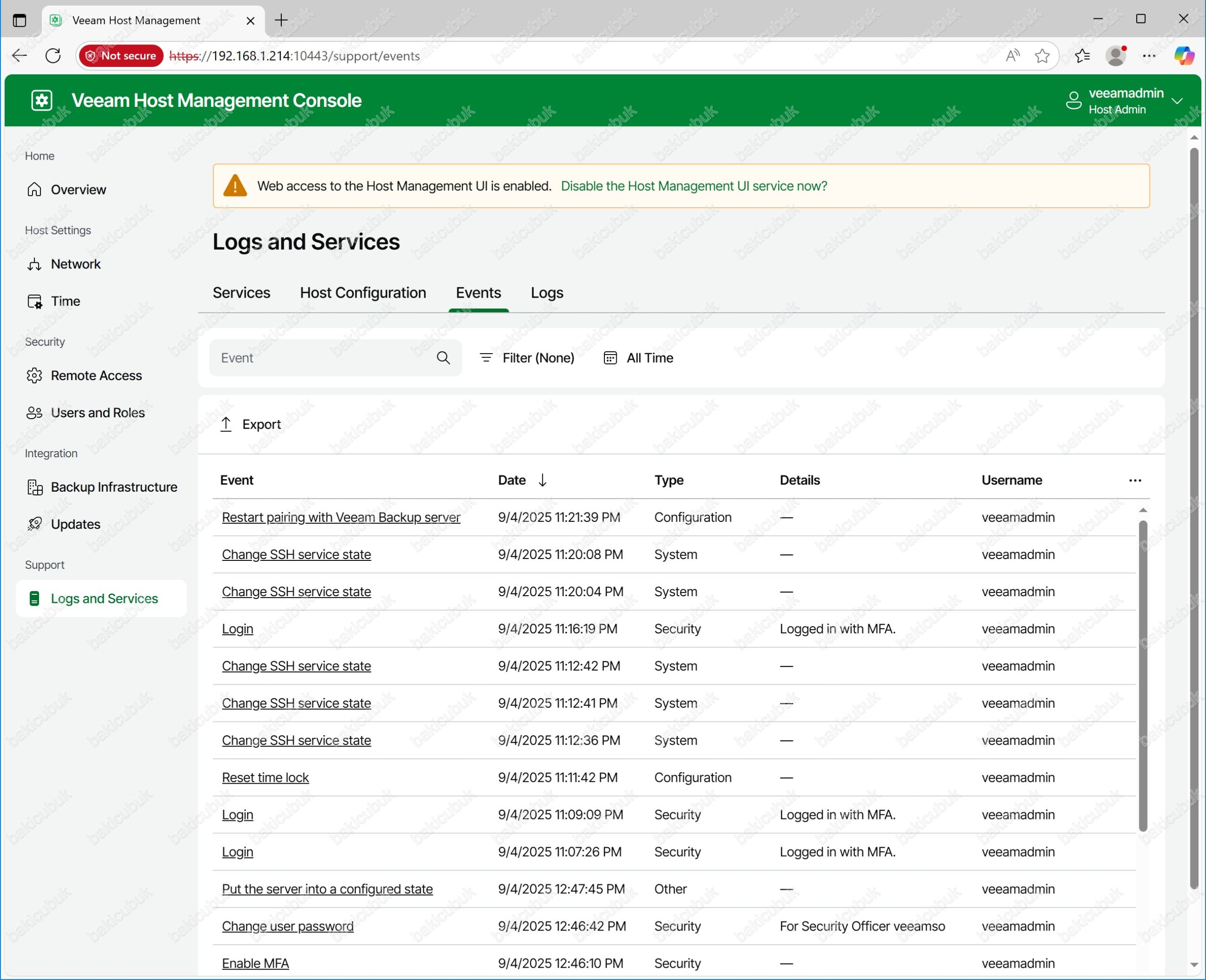
Task: Open the Overview home icon
Action: pos(34,190)
